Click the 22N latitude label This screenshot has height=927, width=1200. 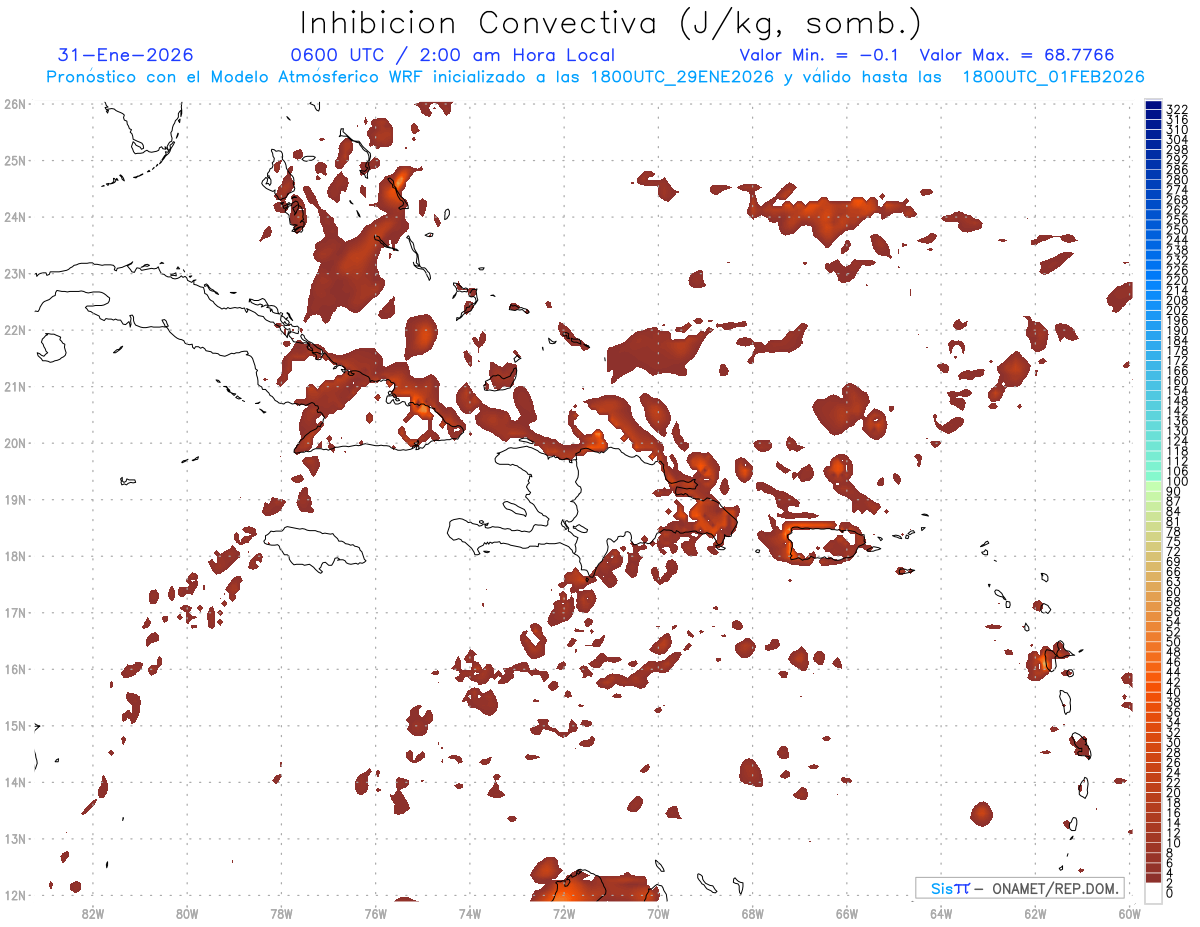point(15,330)
